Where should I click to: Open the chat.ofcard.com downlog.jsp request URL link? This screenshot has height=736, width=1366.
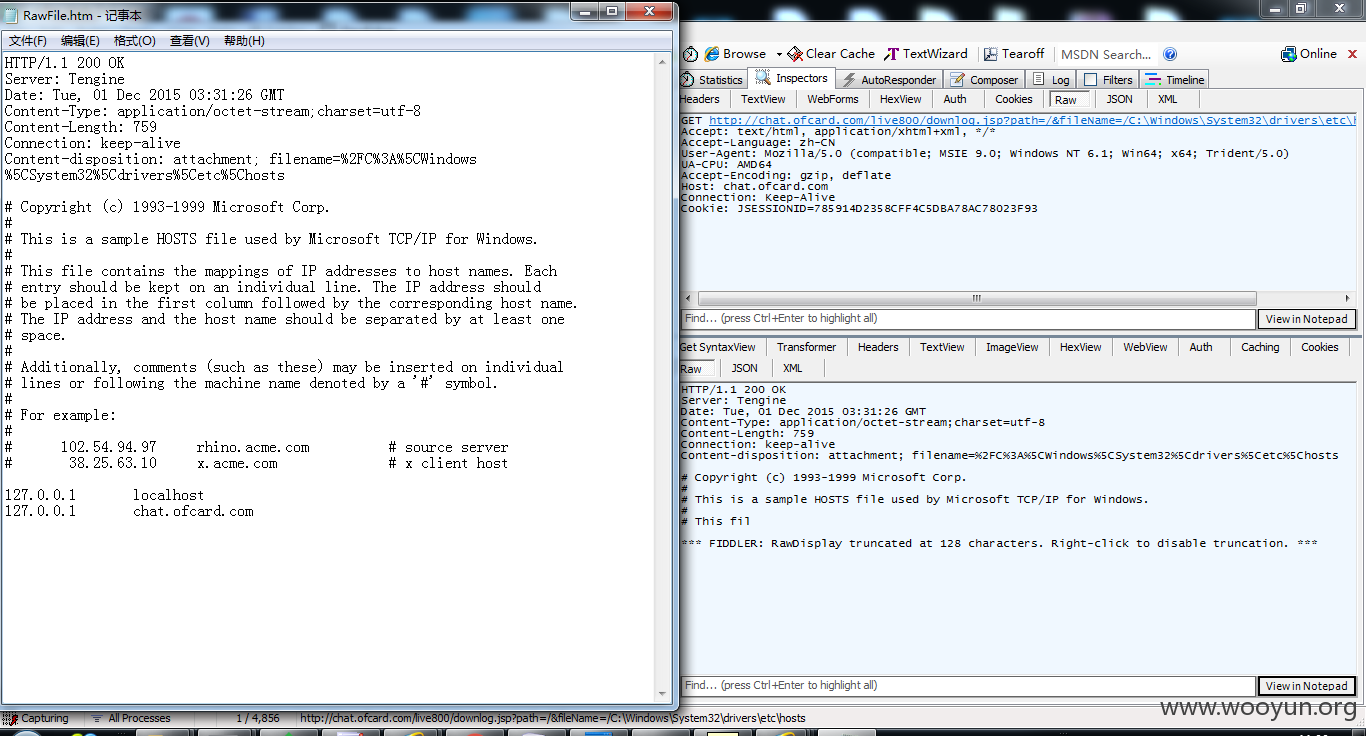coord(1034,120)
